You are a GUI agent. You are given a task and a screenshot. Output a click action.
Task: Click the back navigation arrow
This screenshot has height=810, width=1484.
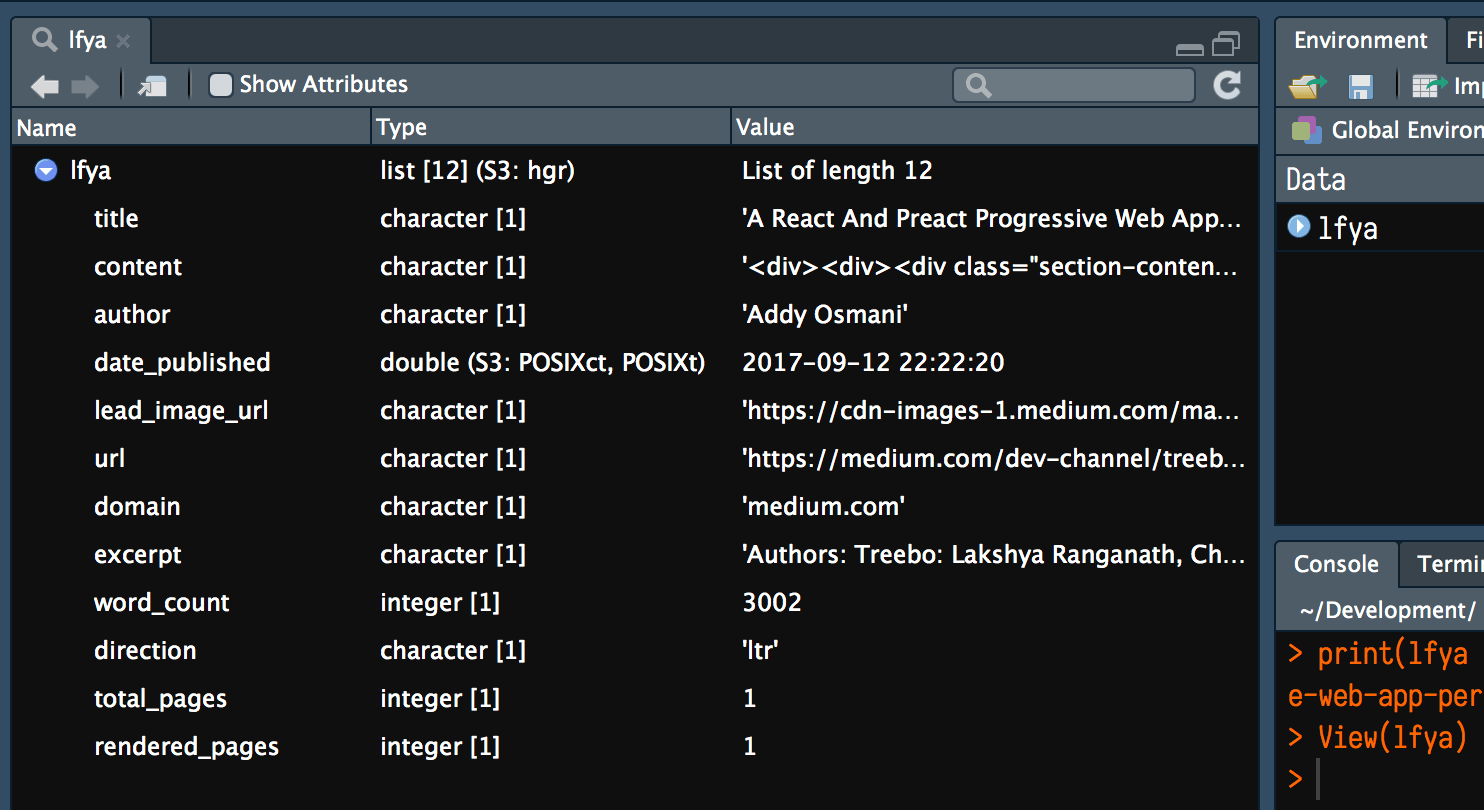44,87
